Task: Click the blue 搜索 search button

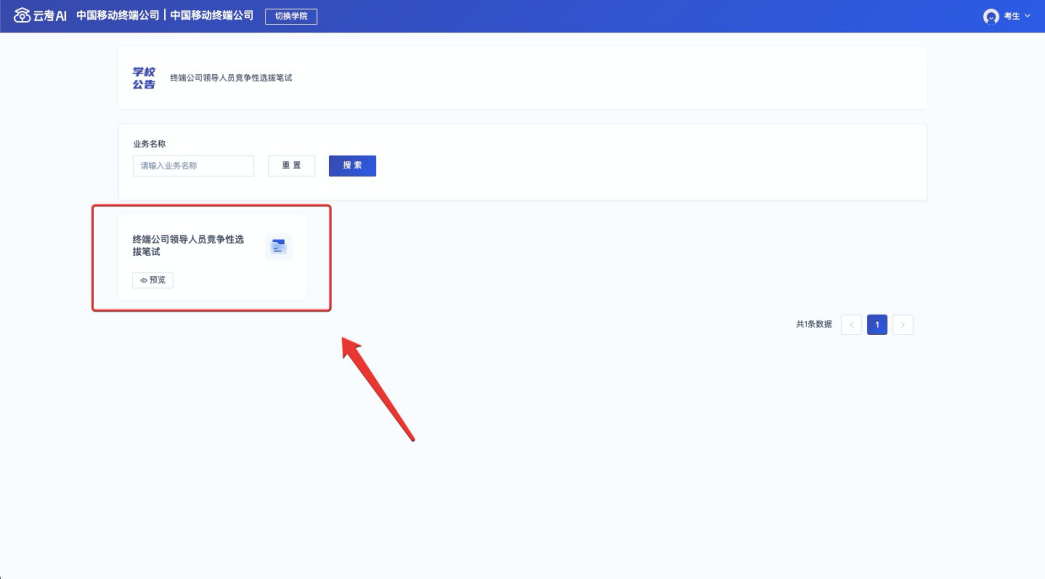Action: pos(352,166)
